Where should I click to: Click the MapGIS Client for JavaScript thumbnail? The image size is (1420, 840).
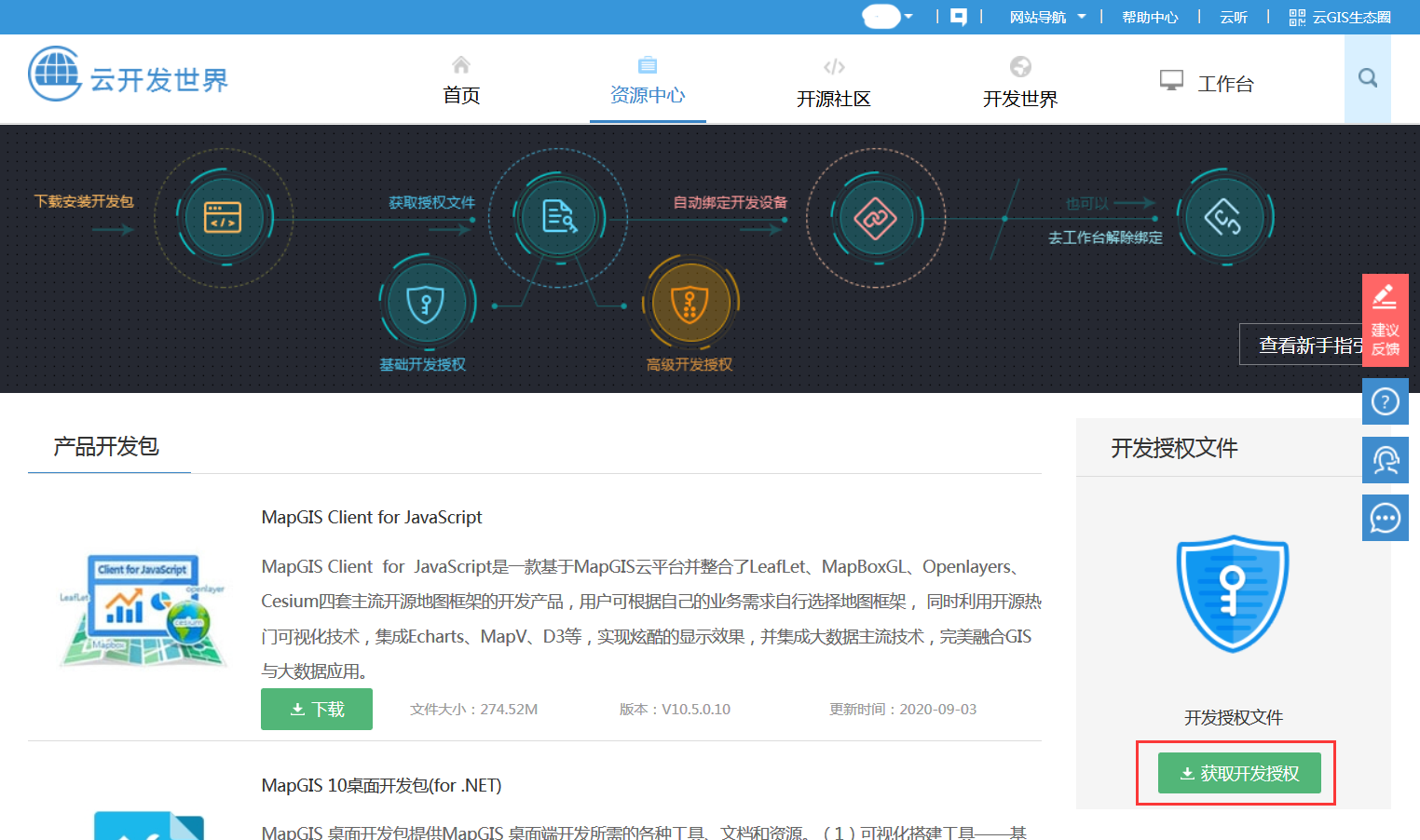coord(143,610)
